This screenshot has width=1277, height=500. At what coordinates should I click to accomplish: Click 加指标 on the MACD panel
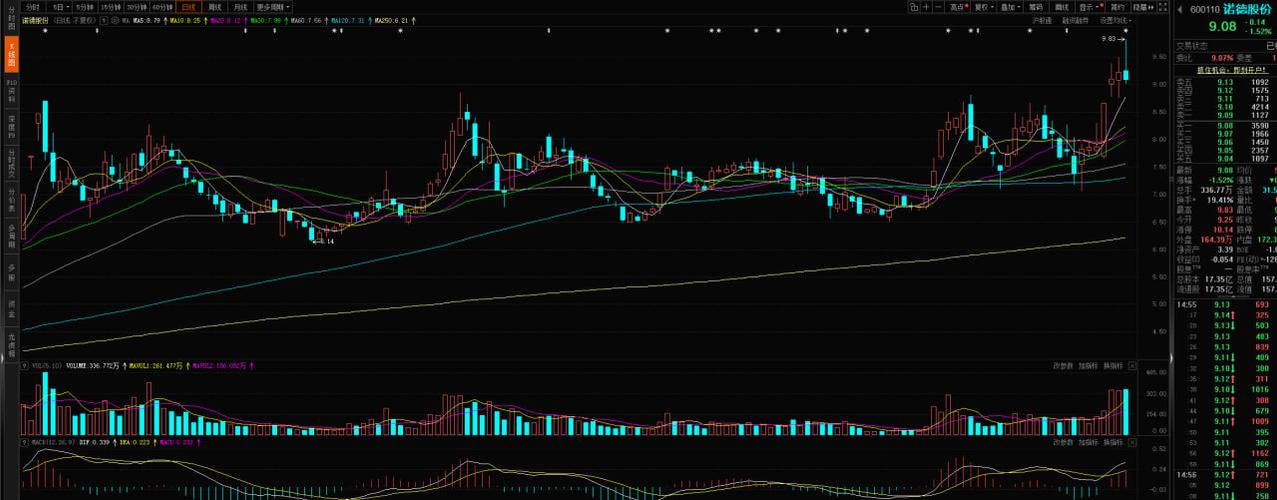click(x=1087, y=441)
